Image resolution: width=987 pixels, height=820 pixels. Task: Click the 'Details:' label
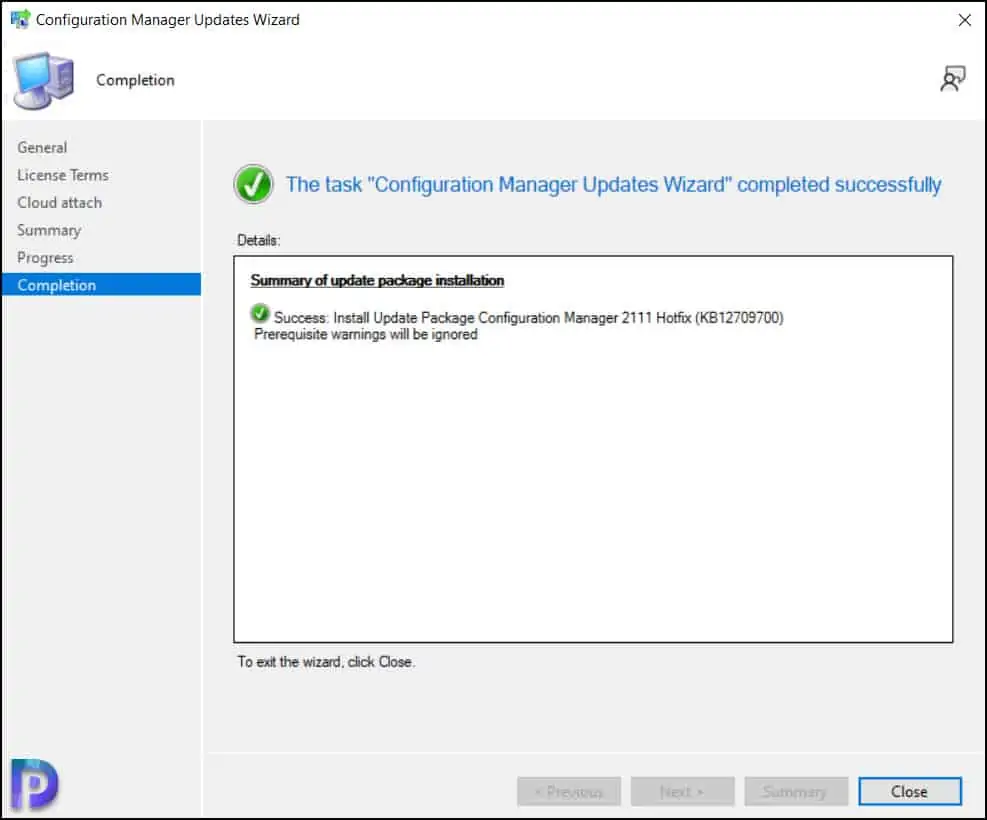[x=259, y=240]
